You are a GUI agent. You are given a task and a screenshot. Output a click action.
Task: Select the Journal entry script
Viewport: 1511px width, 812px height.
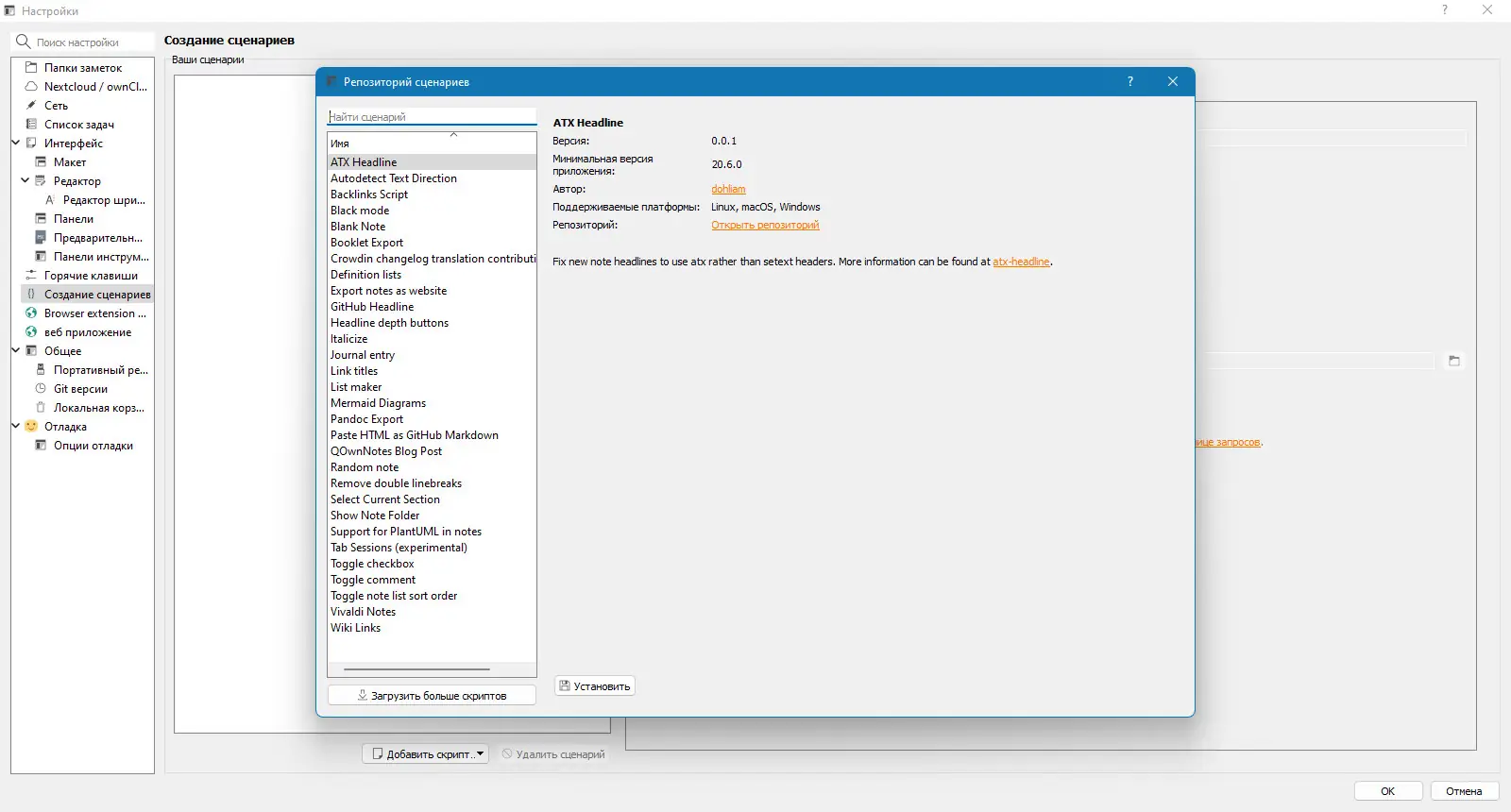[432, 355]
